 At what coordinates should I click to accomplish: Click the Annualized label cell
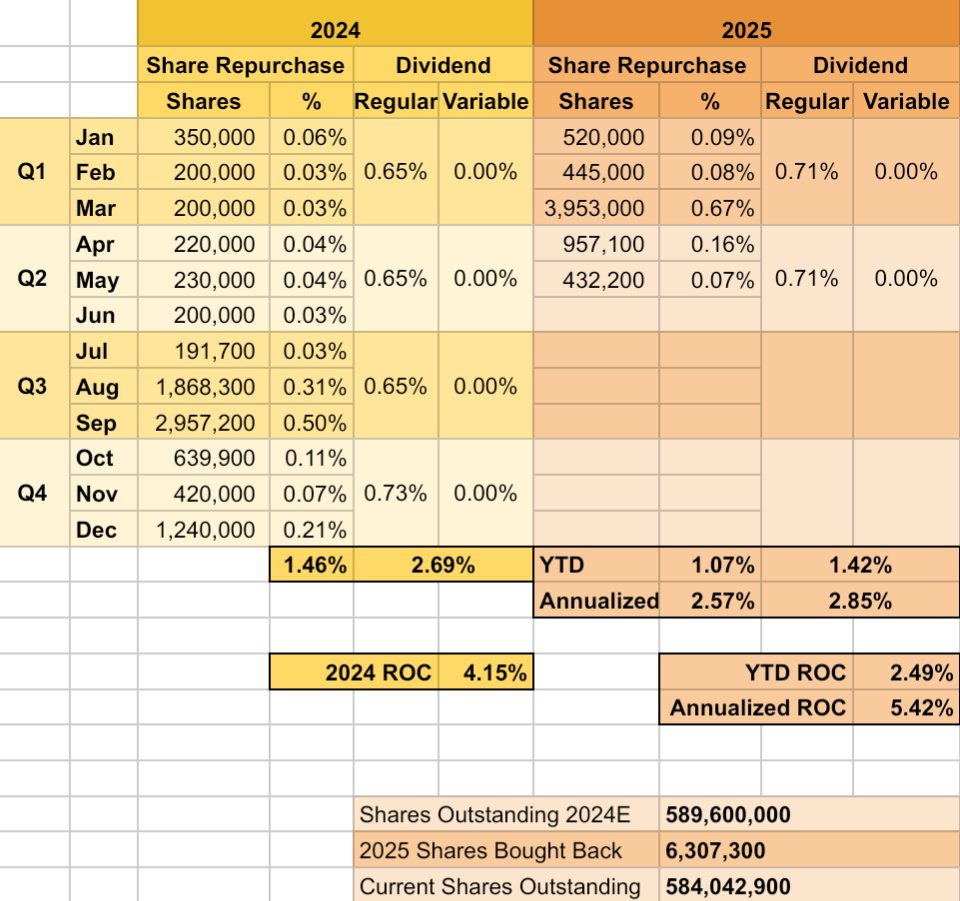(x=597, y=600)
